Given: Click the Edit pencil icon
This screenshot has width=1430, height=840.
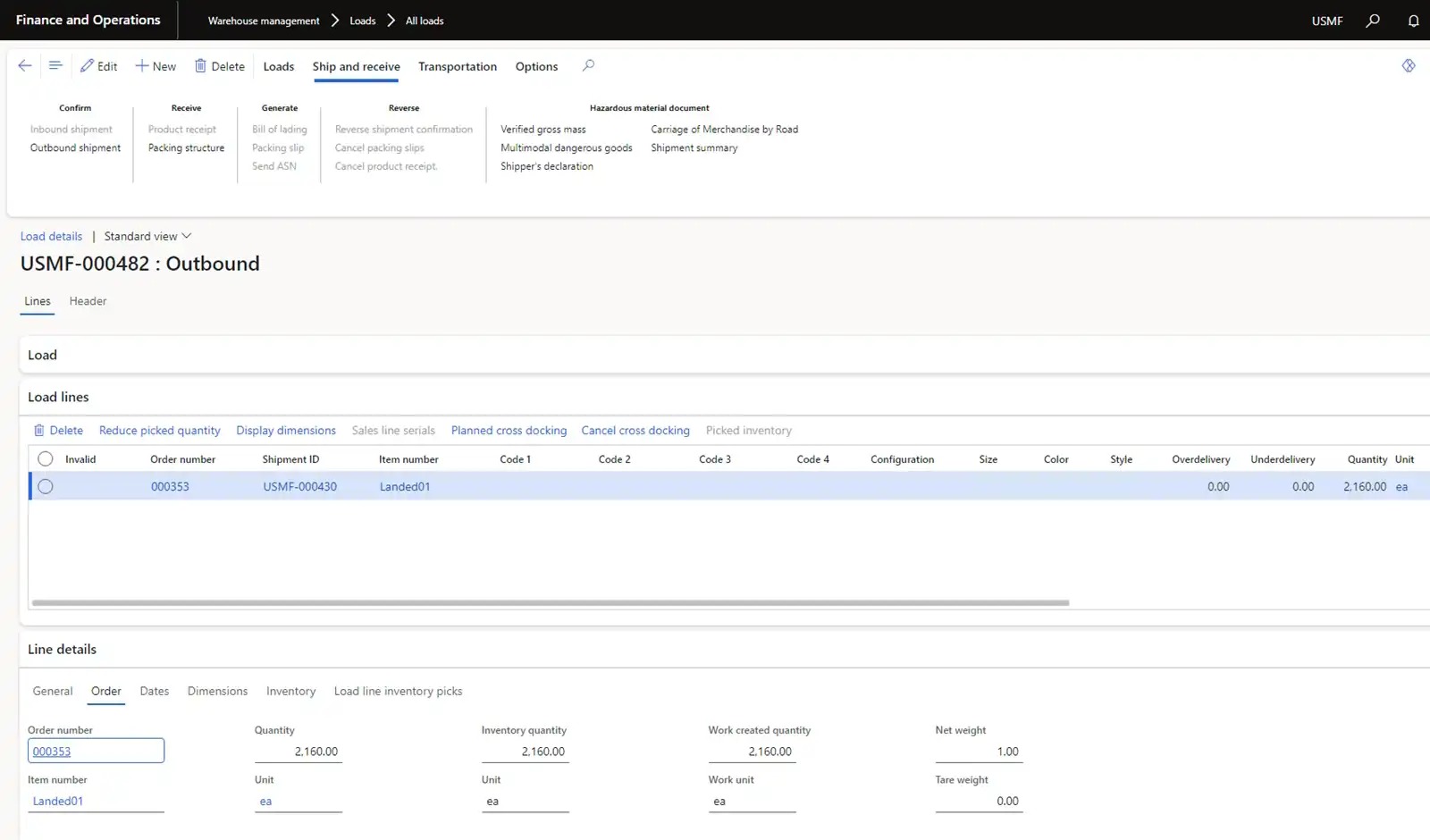Looking at the screenshot, I should (x=87, y=66).
